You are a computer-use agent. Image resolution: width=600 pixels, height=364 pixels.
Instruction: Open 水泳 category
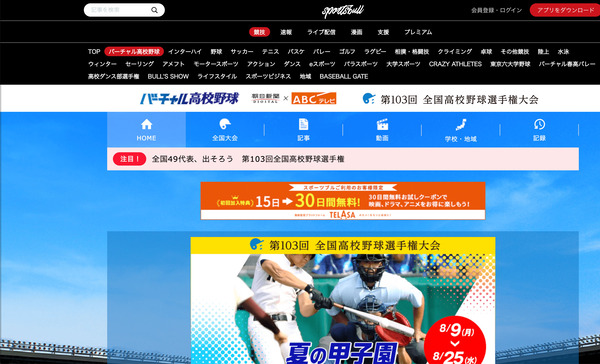pyautogui.click(x=563, y=52)
